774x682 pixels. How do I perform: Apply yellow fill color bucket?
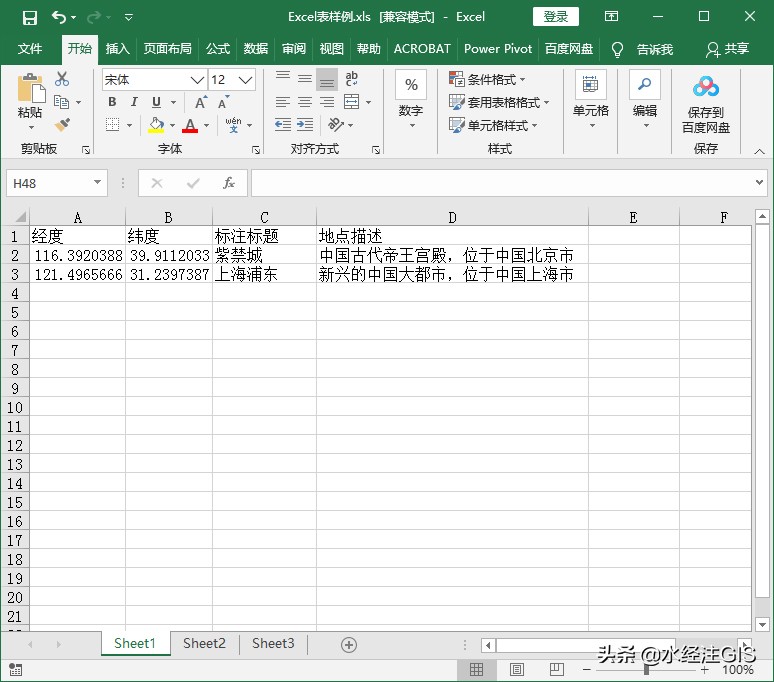point(156,125)
